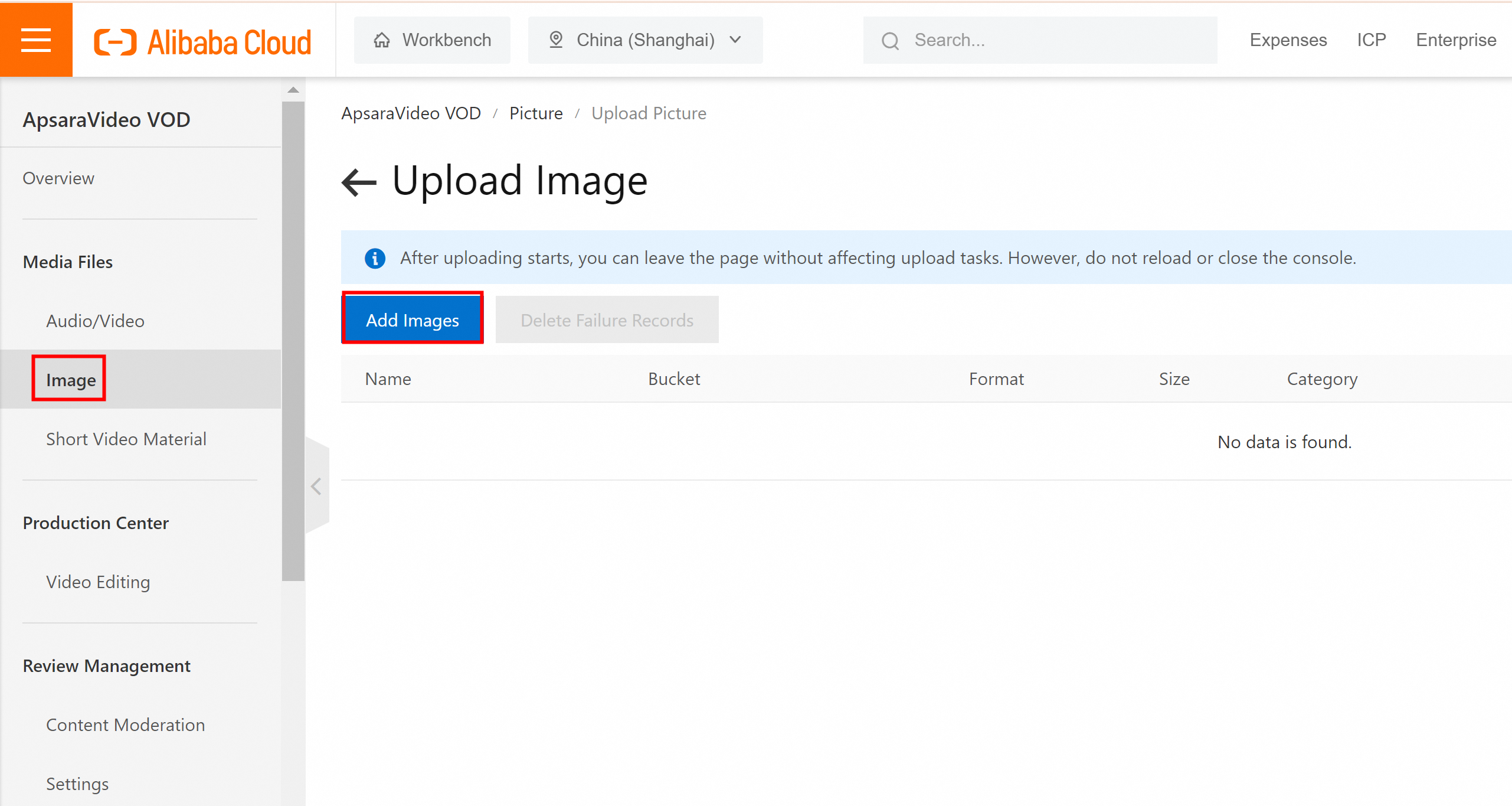The height and width of the screenshot is (806, 1512).
Task: Click the Format column header
Action: click(996, 378)
